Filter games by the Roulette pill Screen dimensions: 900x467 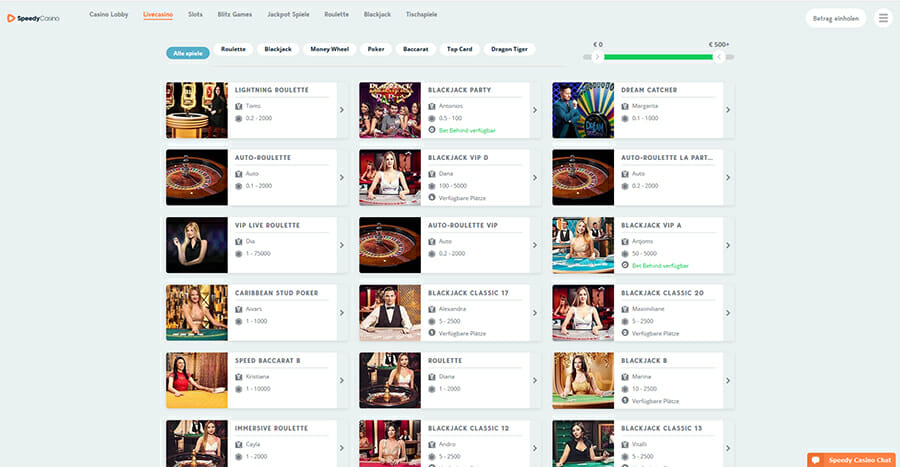(x=233, y=49)
